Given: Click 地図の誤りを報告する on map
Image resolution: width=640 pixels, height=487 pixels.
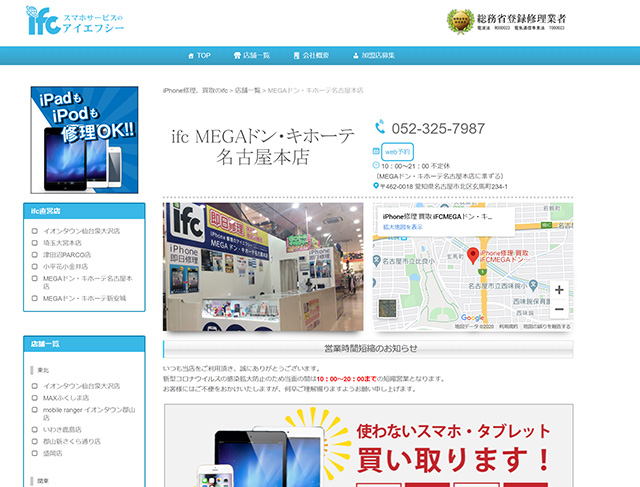Looking at the screenshot, I should pos(547,327).
